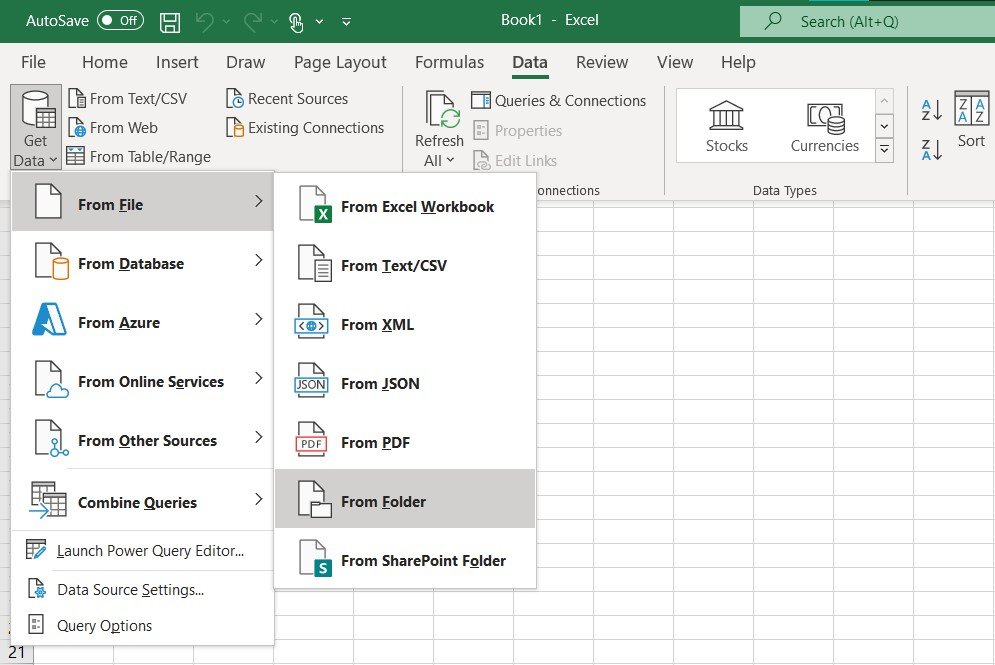Choose From XML
Image resolution: width=995 pixels, height=665 pixels.
pos(405,324)
